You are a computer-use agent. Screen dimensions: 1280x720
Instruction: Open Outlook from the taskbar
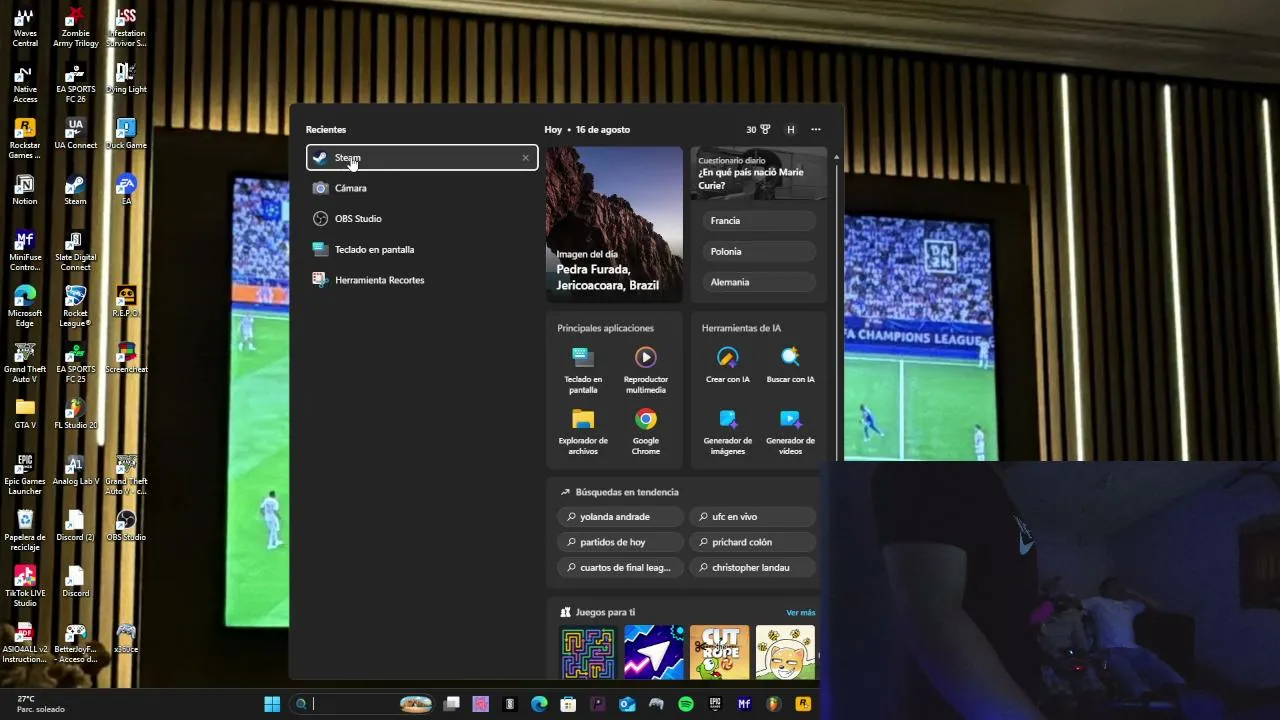pos(627,704)
